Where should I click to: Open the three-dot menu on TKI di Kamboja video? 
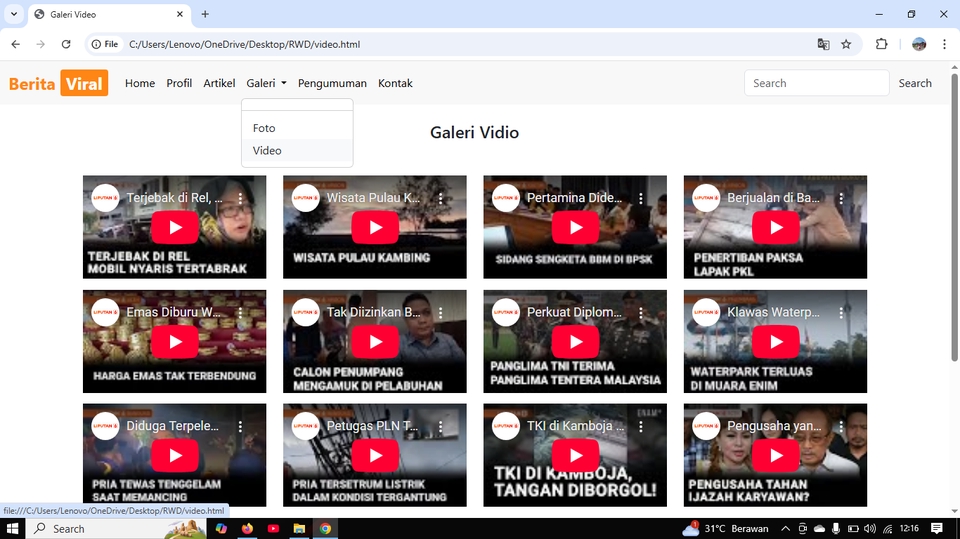pos(641,426)
